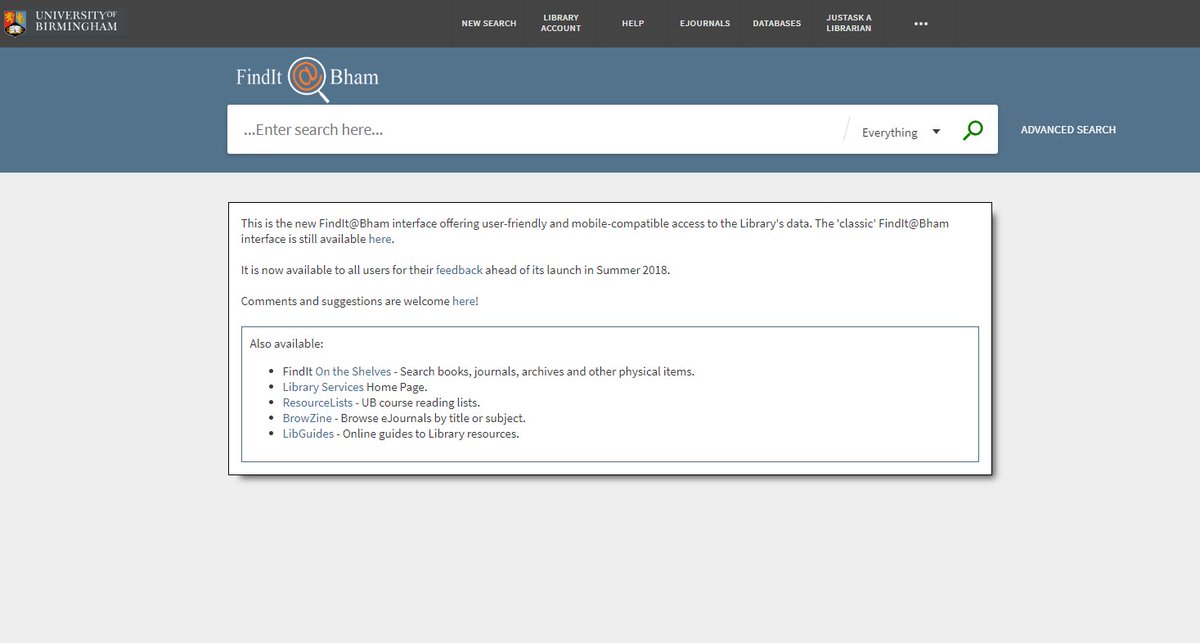
Task: Select New Search in the top menu
Action: click(488, 23)
